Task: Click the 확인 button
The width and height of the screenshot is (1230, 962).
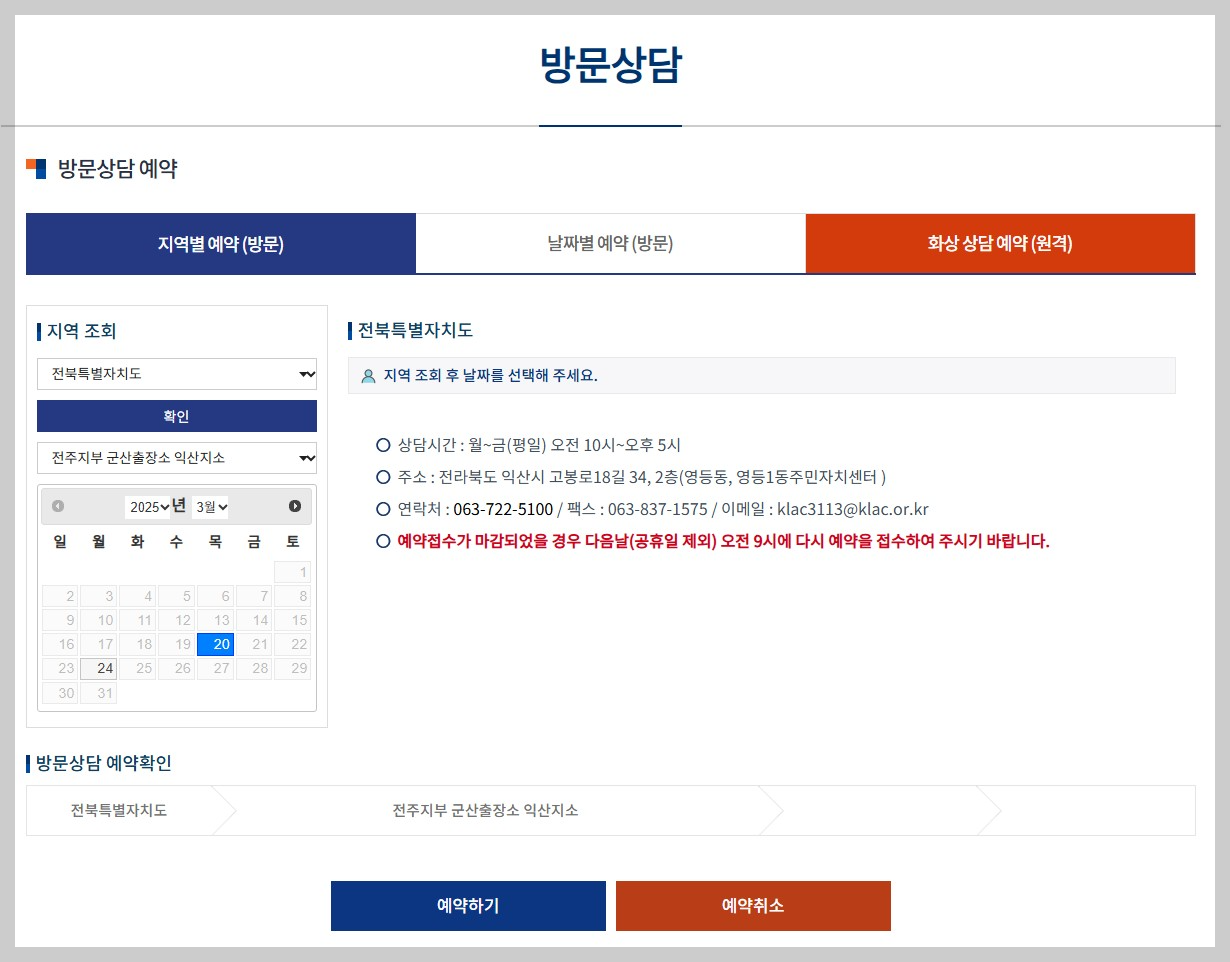Action: [177, 416]
